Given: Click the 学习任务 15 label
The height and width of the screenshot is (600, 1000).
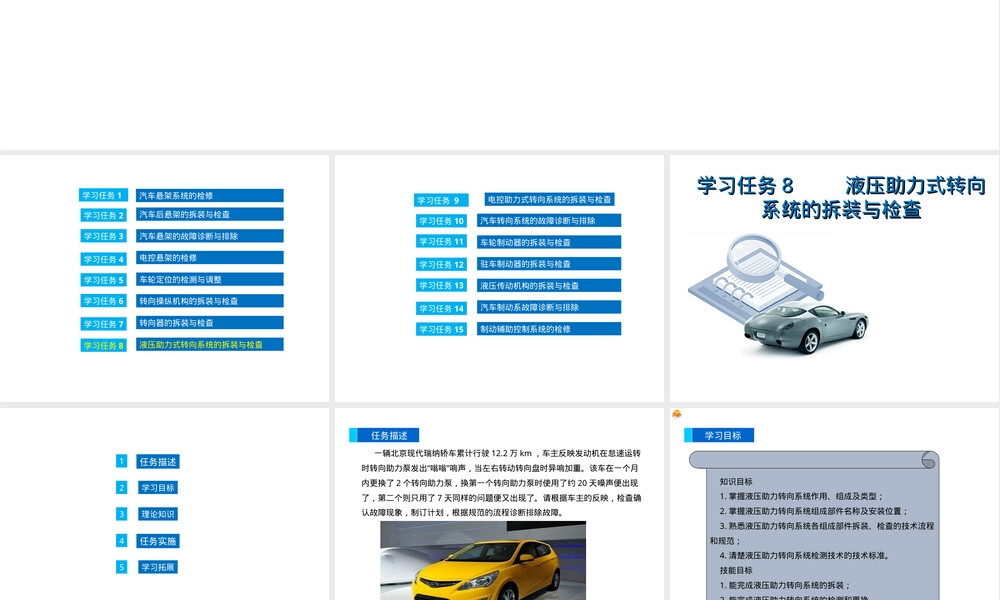Looking at the screenshot, I should 441,329.
